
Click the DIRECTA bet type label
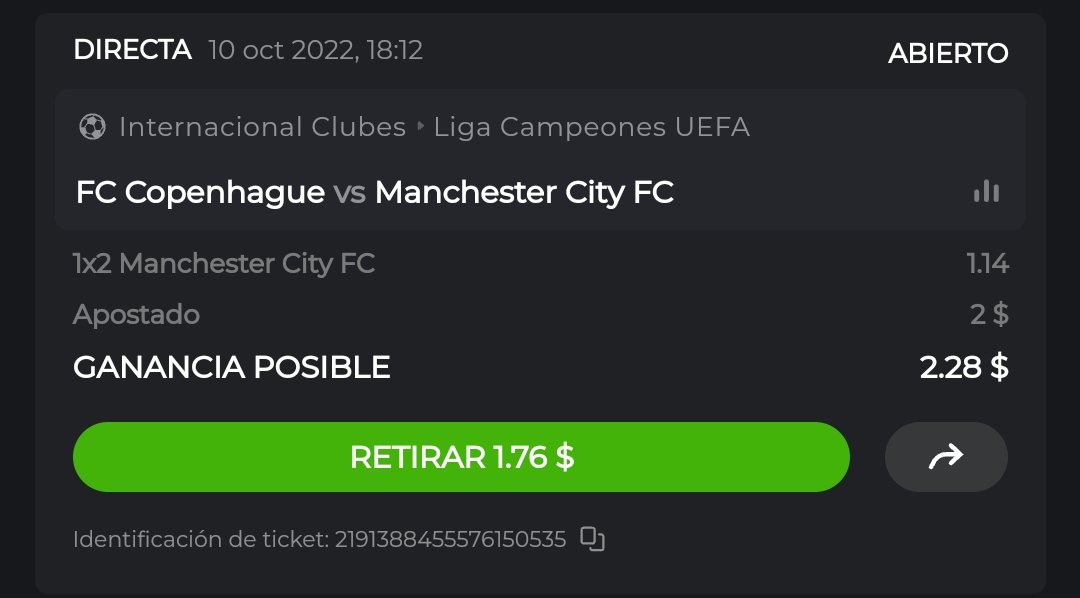coord(132,50)
